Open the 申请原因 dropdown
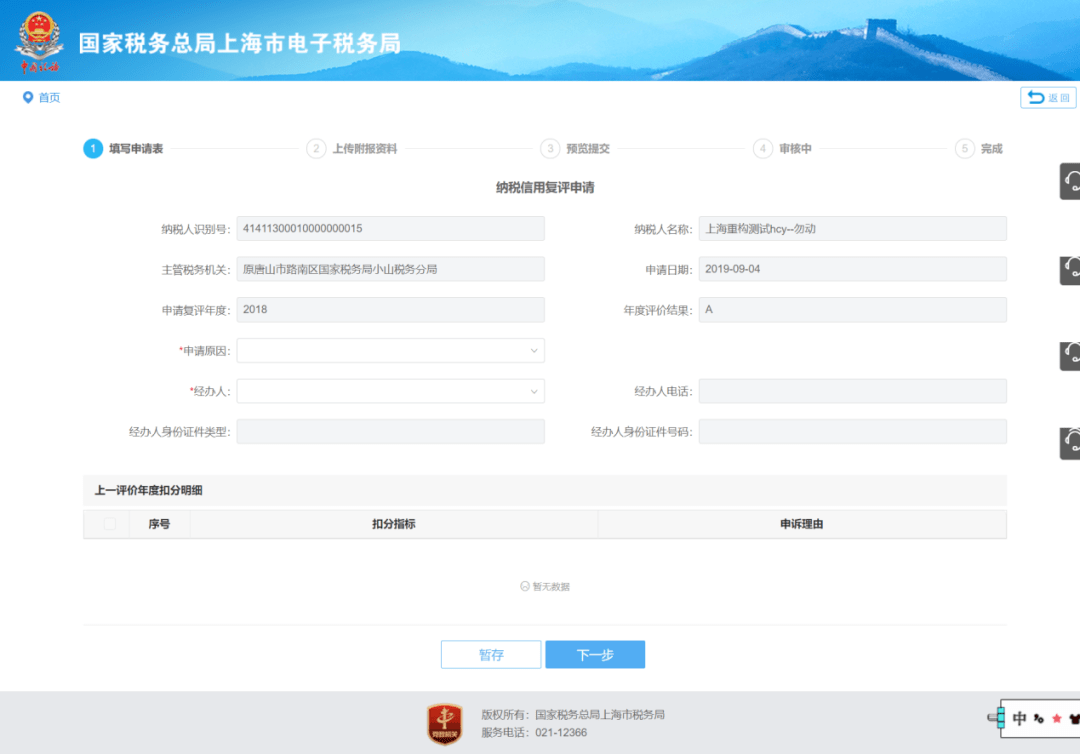The height and width of the screenshot is (754, 1080). point(391,350)
